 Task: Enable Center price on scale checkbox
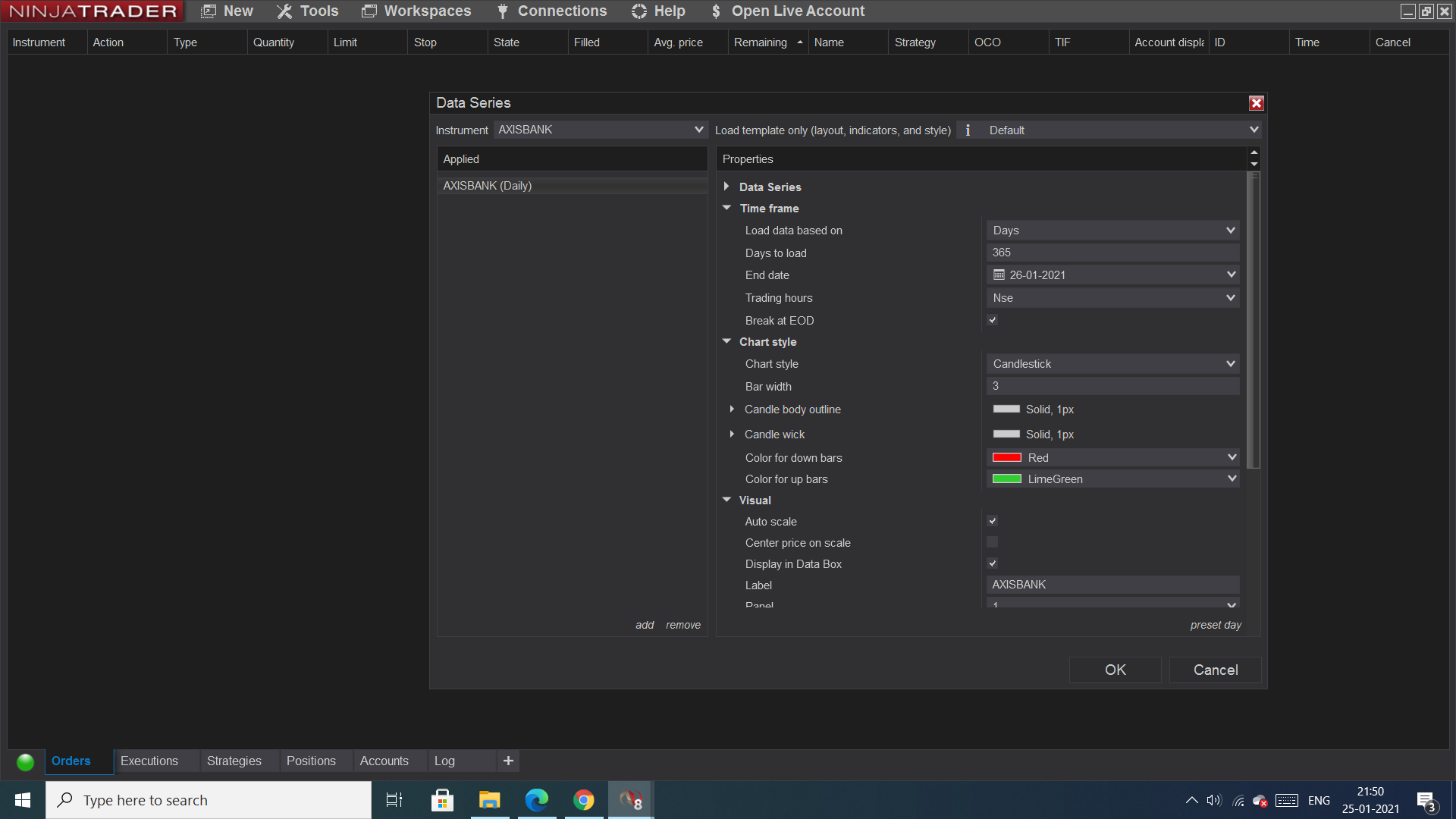tap(992, 542)
